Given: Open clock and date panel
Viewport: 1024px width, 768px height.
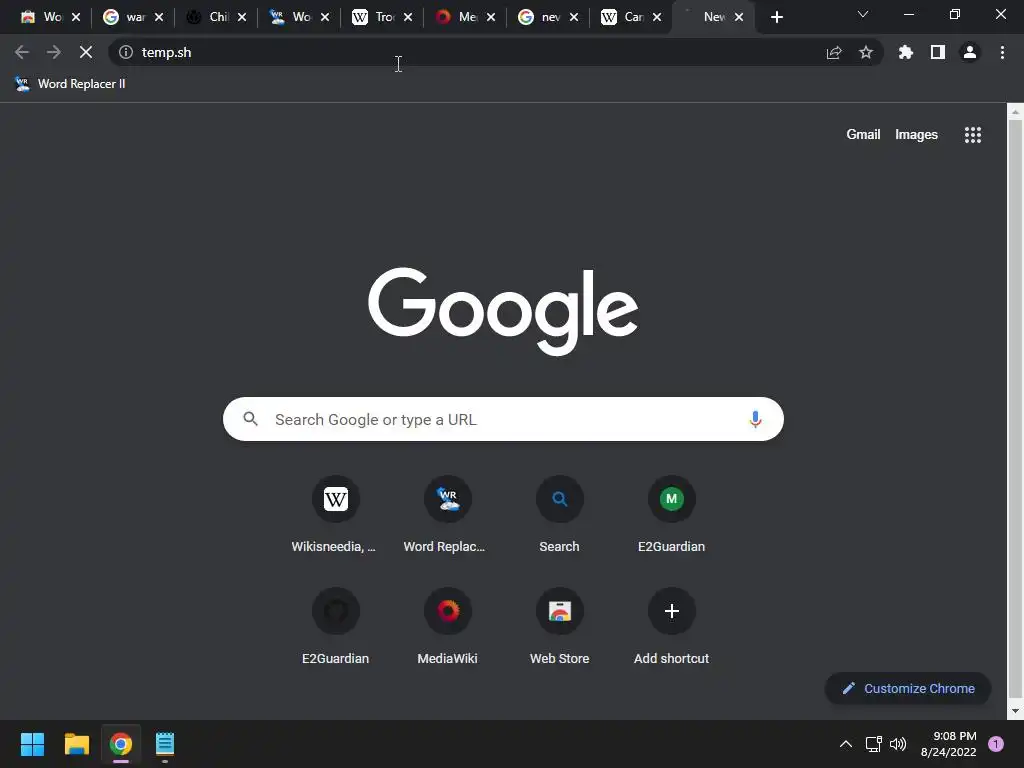Looking at the screenshot, I should (948, 744).
